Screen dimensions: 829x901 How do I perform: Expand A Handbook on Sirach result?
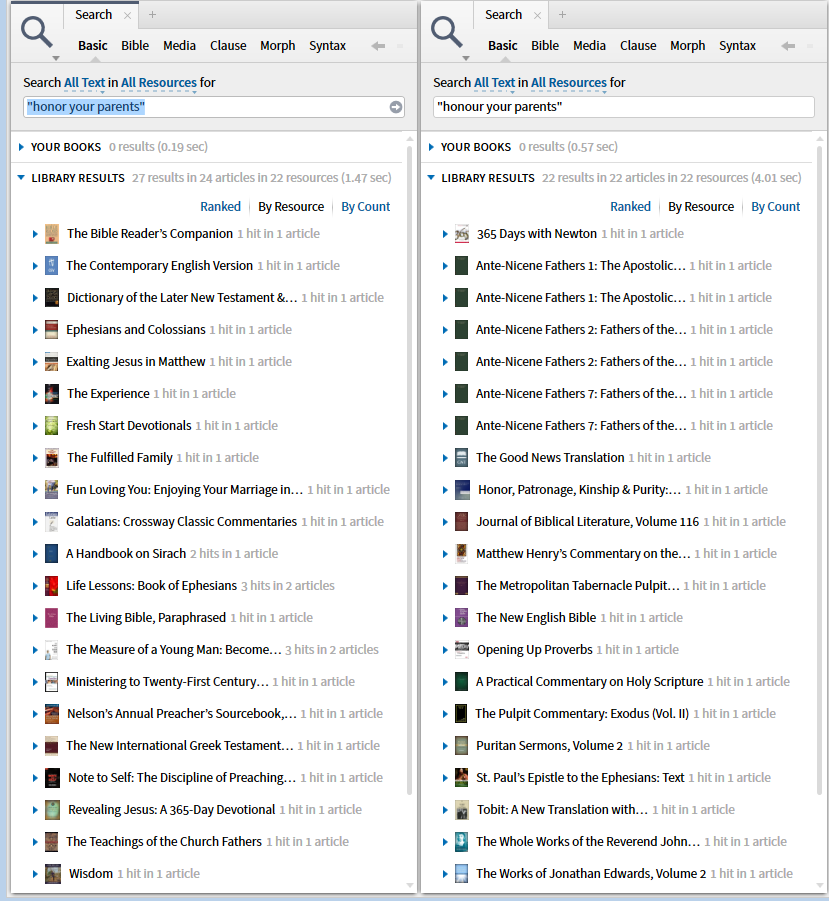point(35,554)
